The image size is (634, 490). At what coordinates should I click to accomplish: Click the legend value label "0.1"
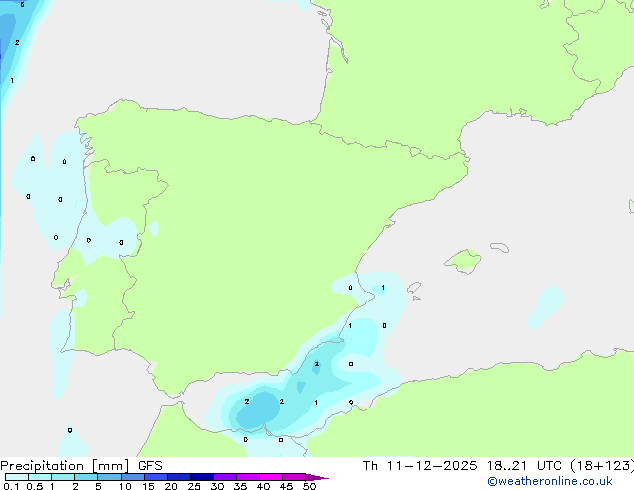tap(11, 486)
